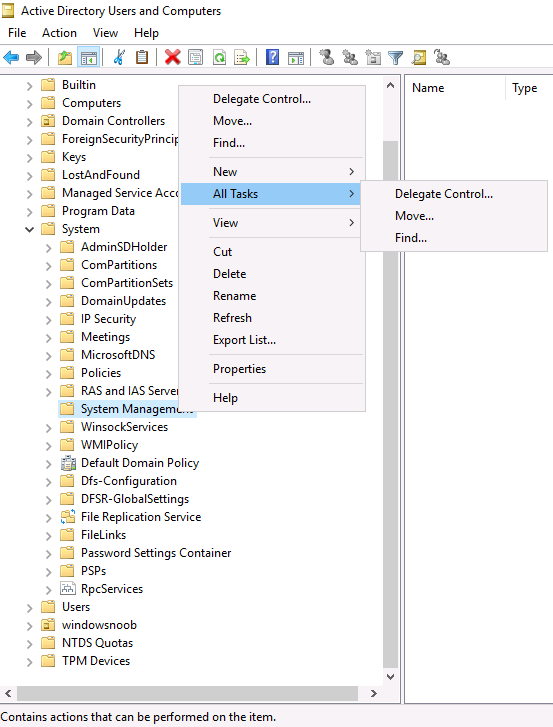The height and width of the screenshot is (727, 553).
Task: Click the File Replication Service icon
Action: click(68, 517)
